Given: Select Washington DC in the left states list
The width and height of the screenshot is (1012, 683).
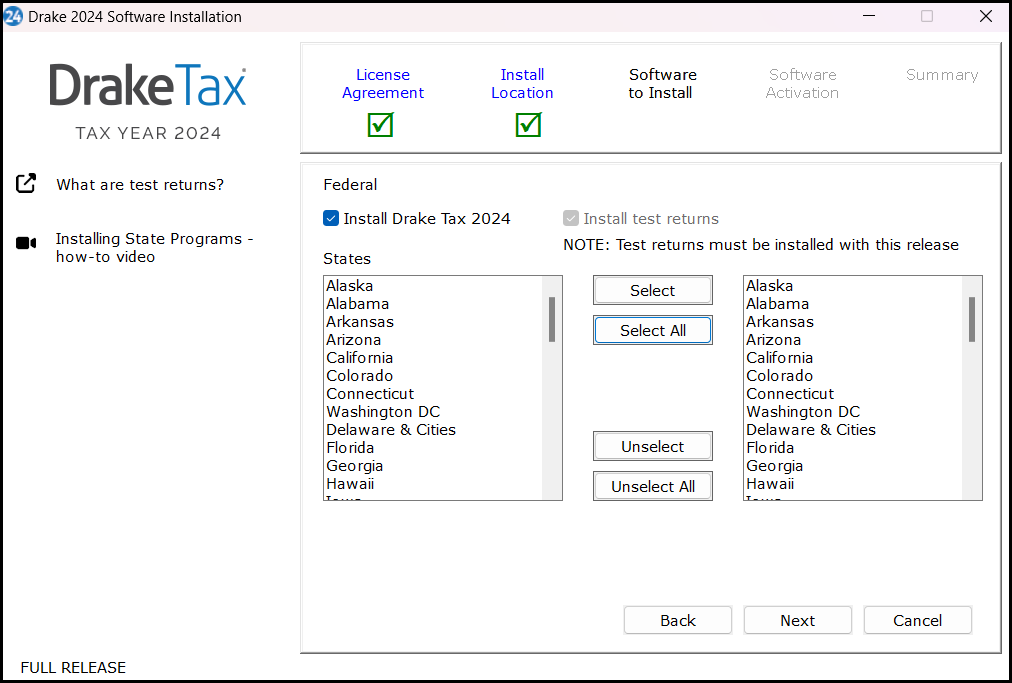Looking at the screenshot, I should (x=433, y=412).
